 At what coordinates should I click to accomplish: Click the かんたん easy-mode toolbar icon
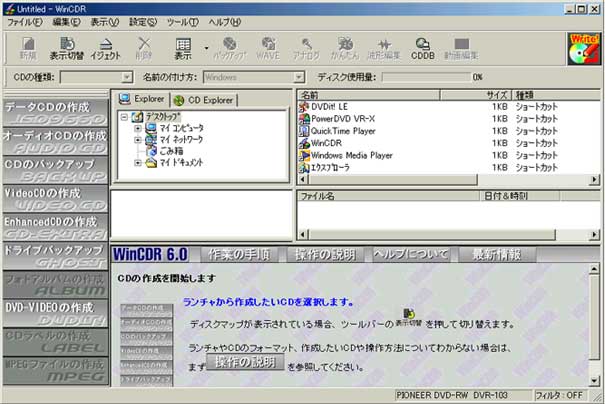pyautogui.click(x=345, y=48)
